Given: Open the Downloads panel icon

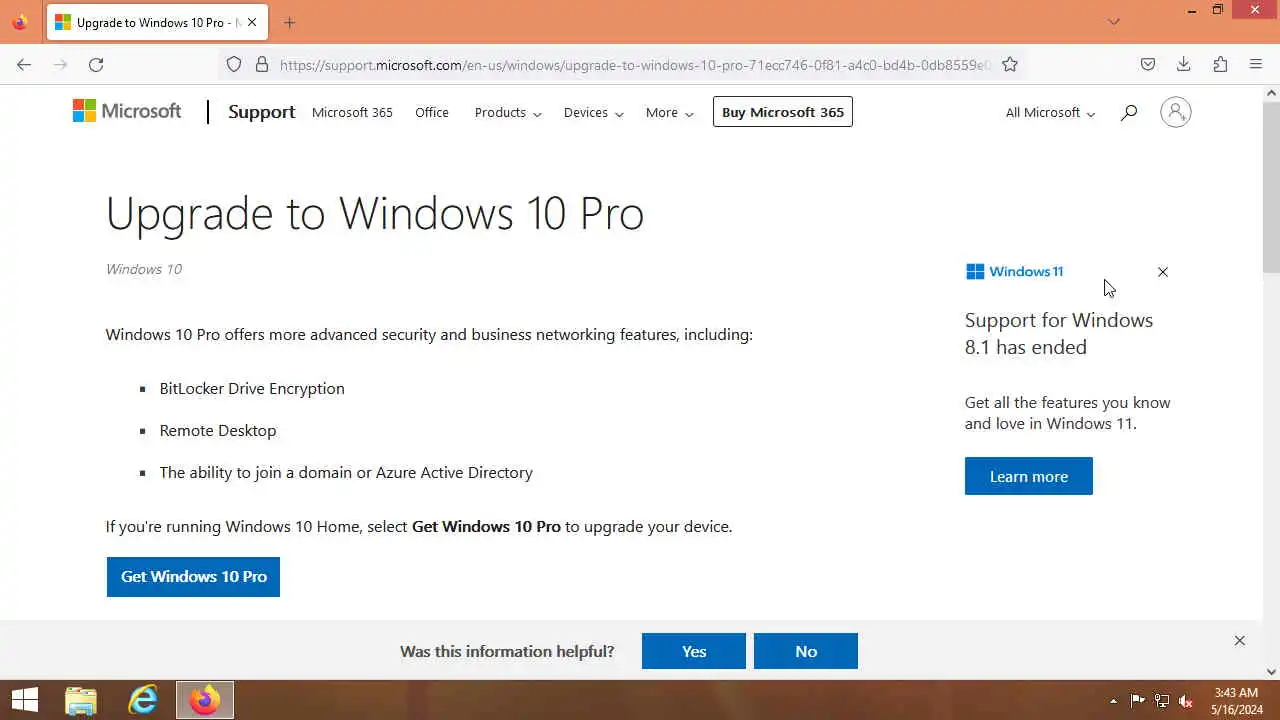Looking at the screenshot, I should pos(1184,64).
